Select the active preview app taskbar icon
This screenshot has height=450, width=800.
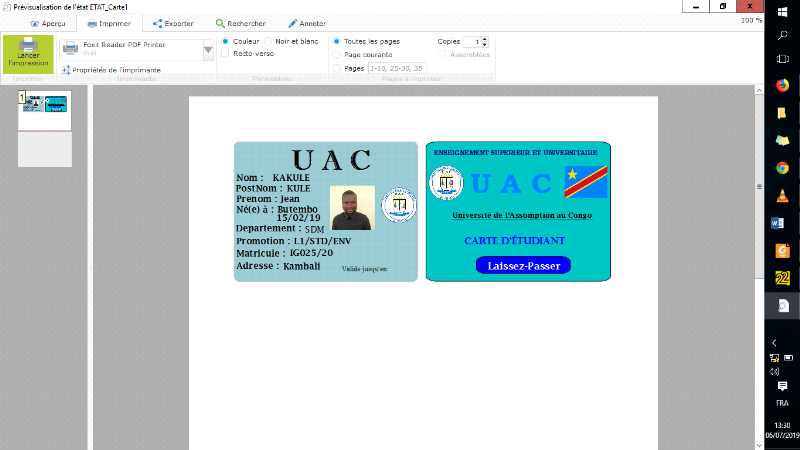782,306
